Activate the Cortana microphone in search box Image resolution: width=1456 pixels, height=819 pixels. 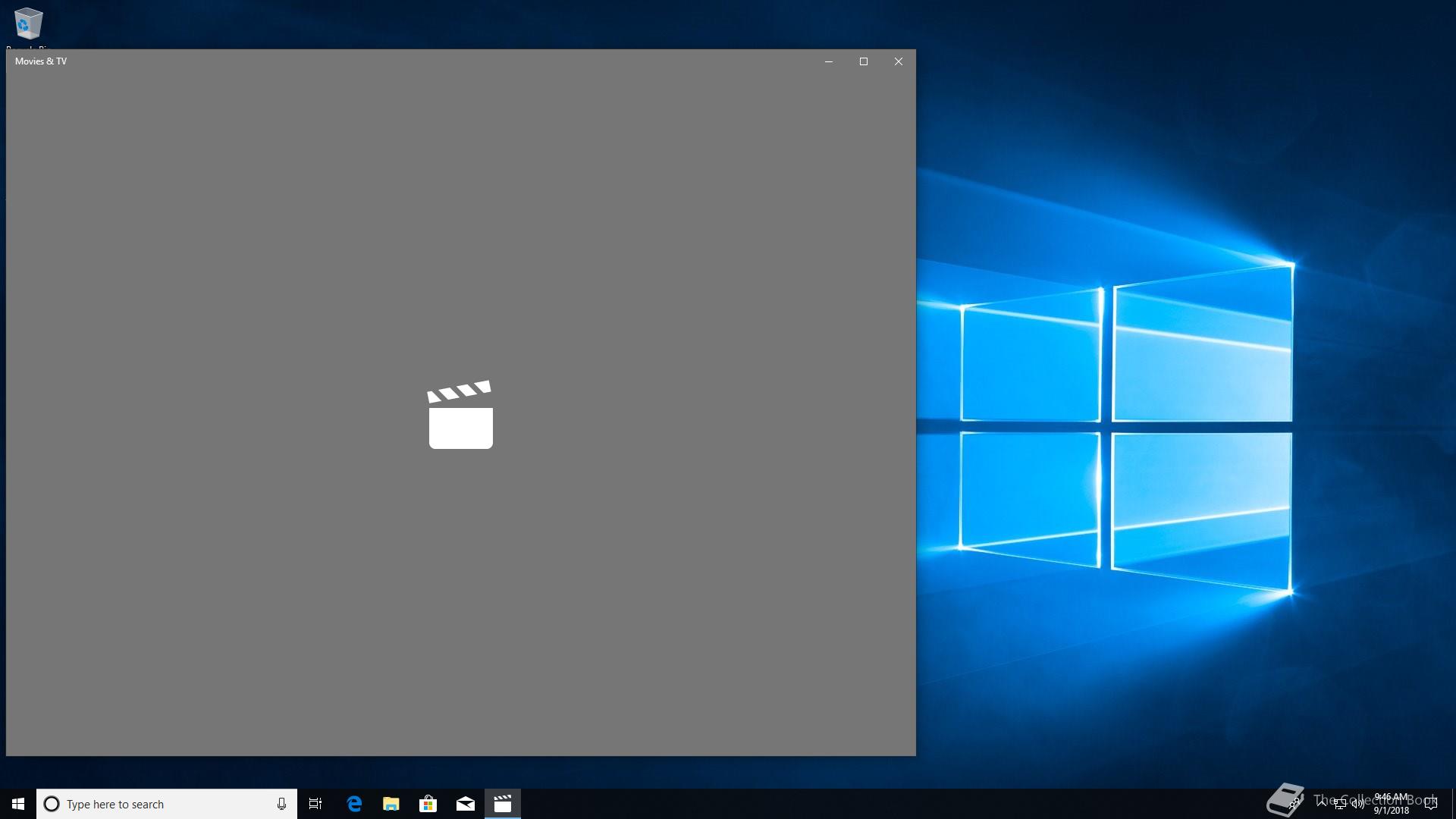281,804
